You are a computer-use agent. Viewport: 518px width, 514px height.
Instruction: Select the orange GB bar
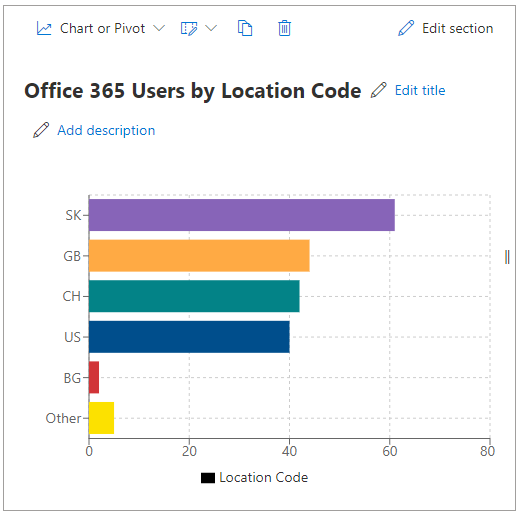pyautogui.click(x=199, y=256)
